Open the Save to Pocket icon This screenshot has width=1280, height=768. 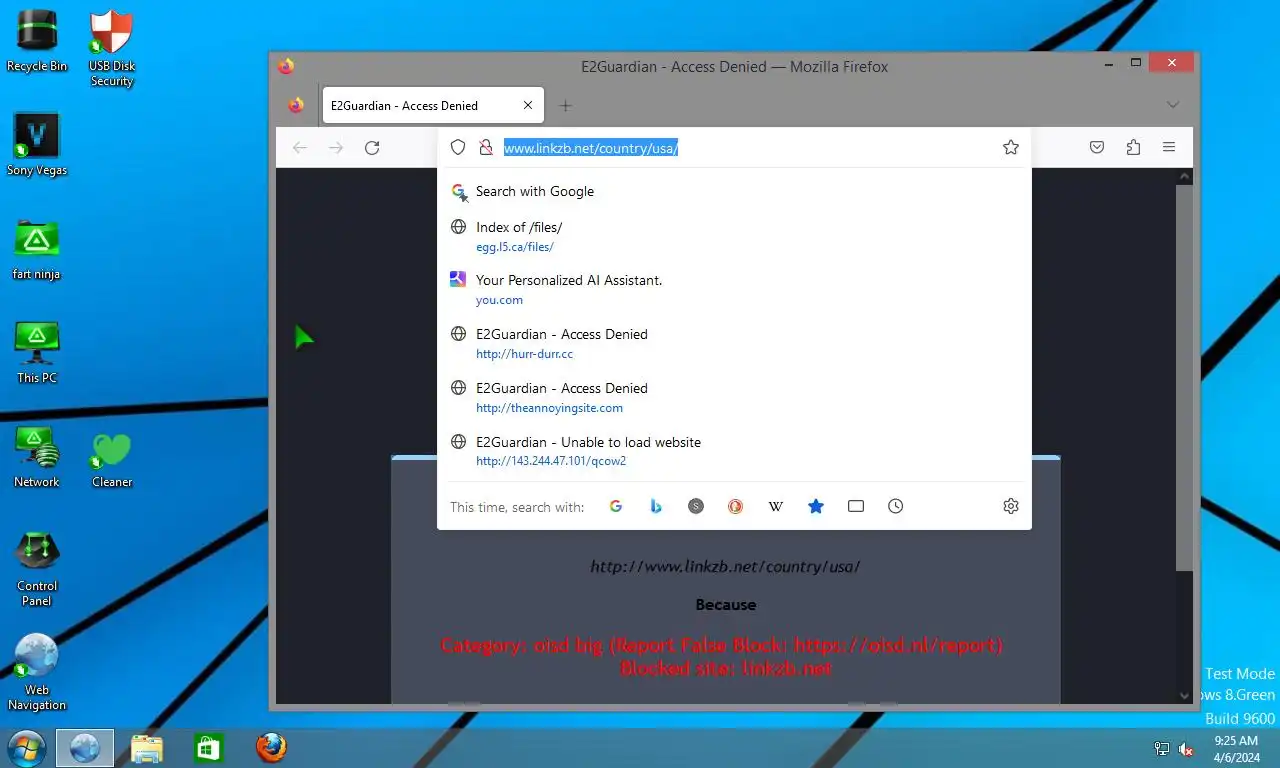1097,148
